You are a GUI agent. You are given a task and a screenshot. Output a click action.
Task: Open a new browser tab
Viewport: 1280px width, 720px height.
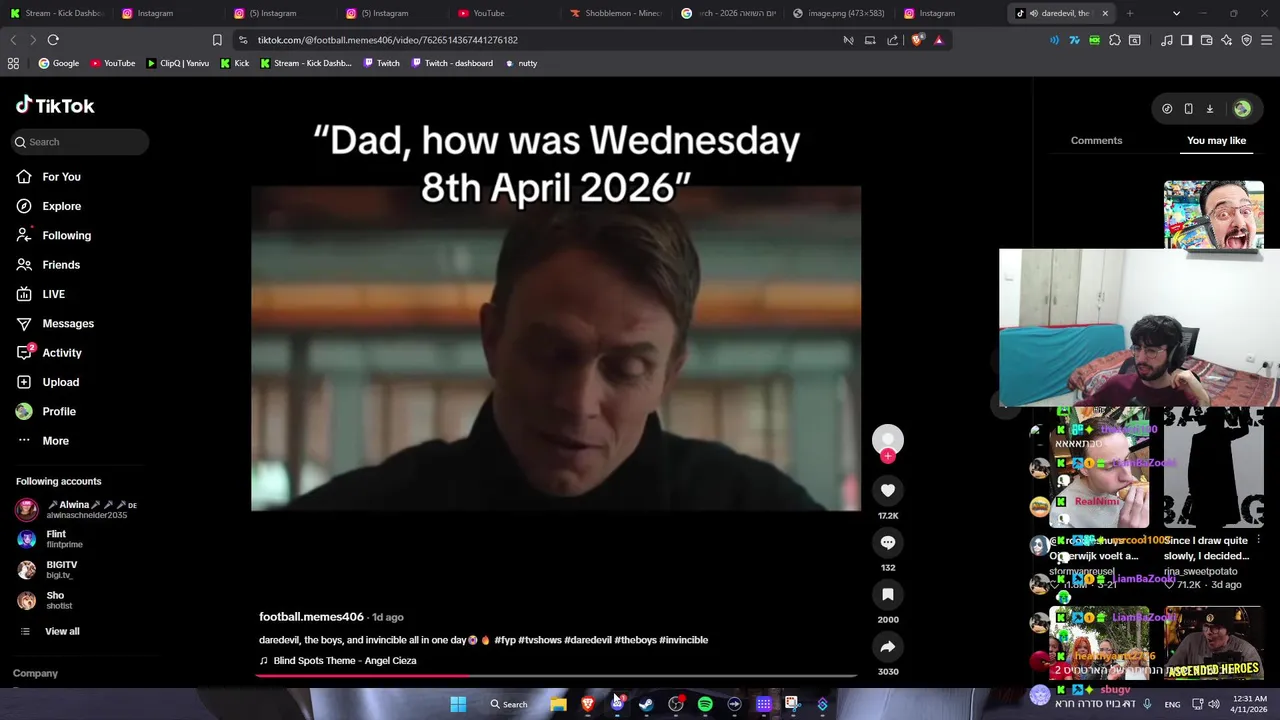tap(1129, 13)
